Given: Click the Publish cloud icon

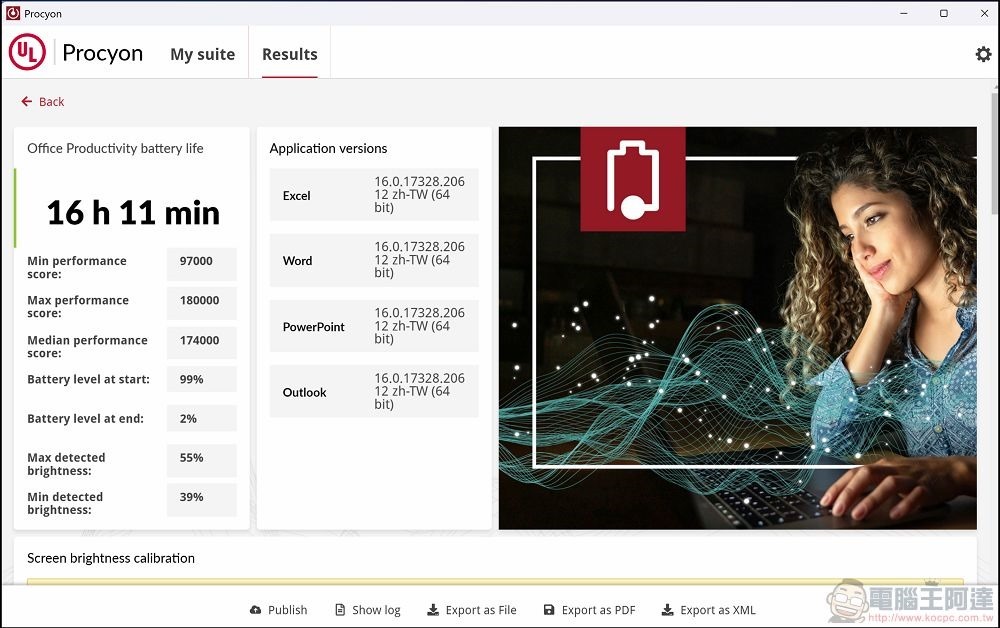Looking at the screenshot, I should point(255,610).
